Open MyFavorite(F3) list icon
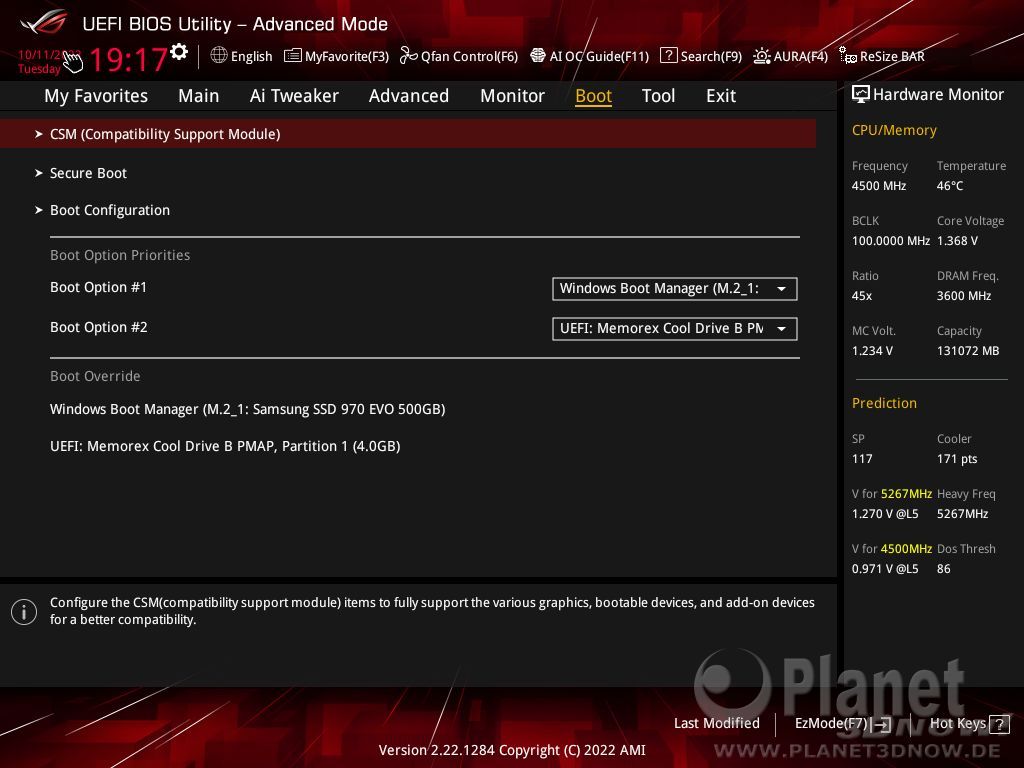The image size is (1024, 768). tap(293, 56)
